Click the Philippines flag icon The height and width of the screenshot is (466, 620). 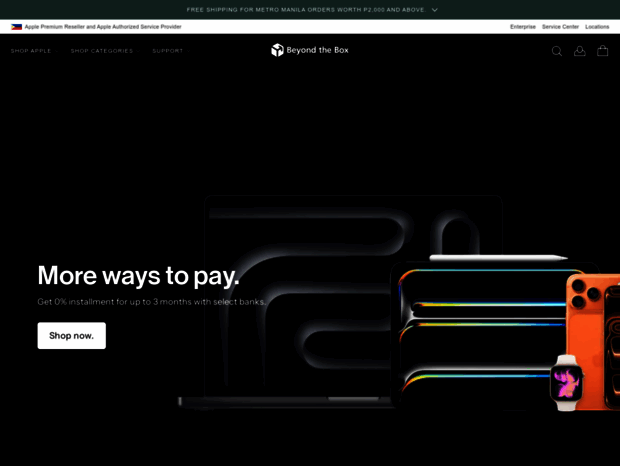(x=16, y=27)
